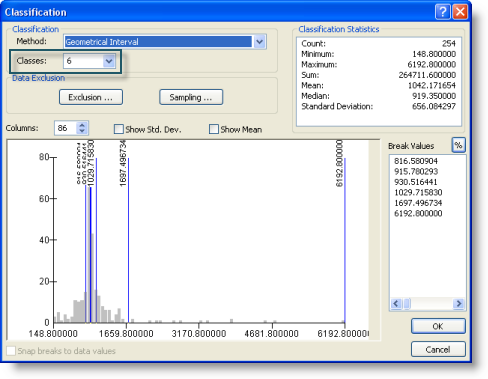
Task: Enable Show Mean checkbox
Action: coord(214,129)
